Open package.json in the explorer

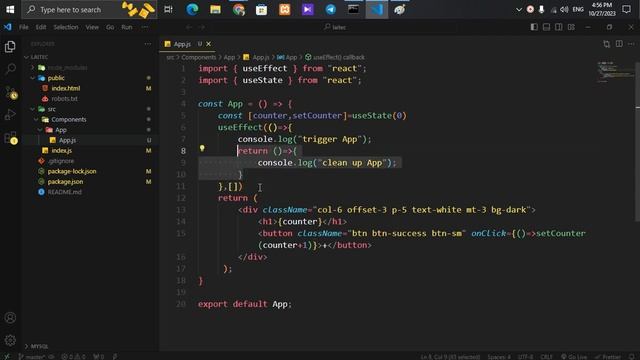pyautogui.click(x=65, y=182)
